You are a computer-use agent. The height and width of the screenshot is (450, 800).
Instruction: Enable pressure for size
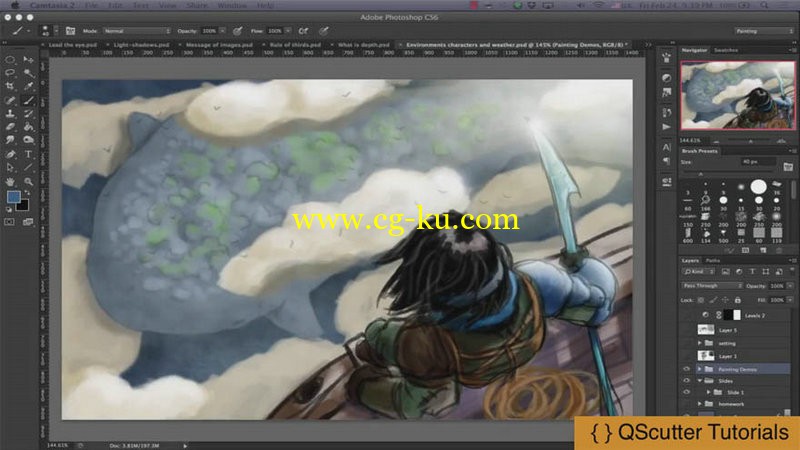point(323,31)
